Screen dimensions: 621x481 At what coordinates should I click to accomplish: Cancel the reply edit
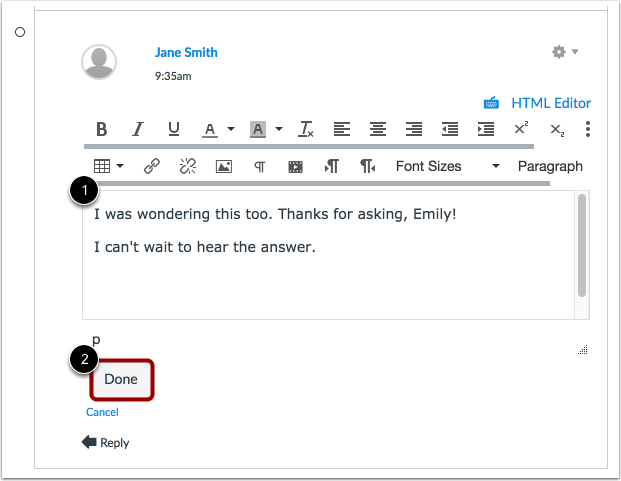[102, 412]
